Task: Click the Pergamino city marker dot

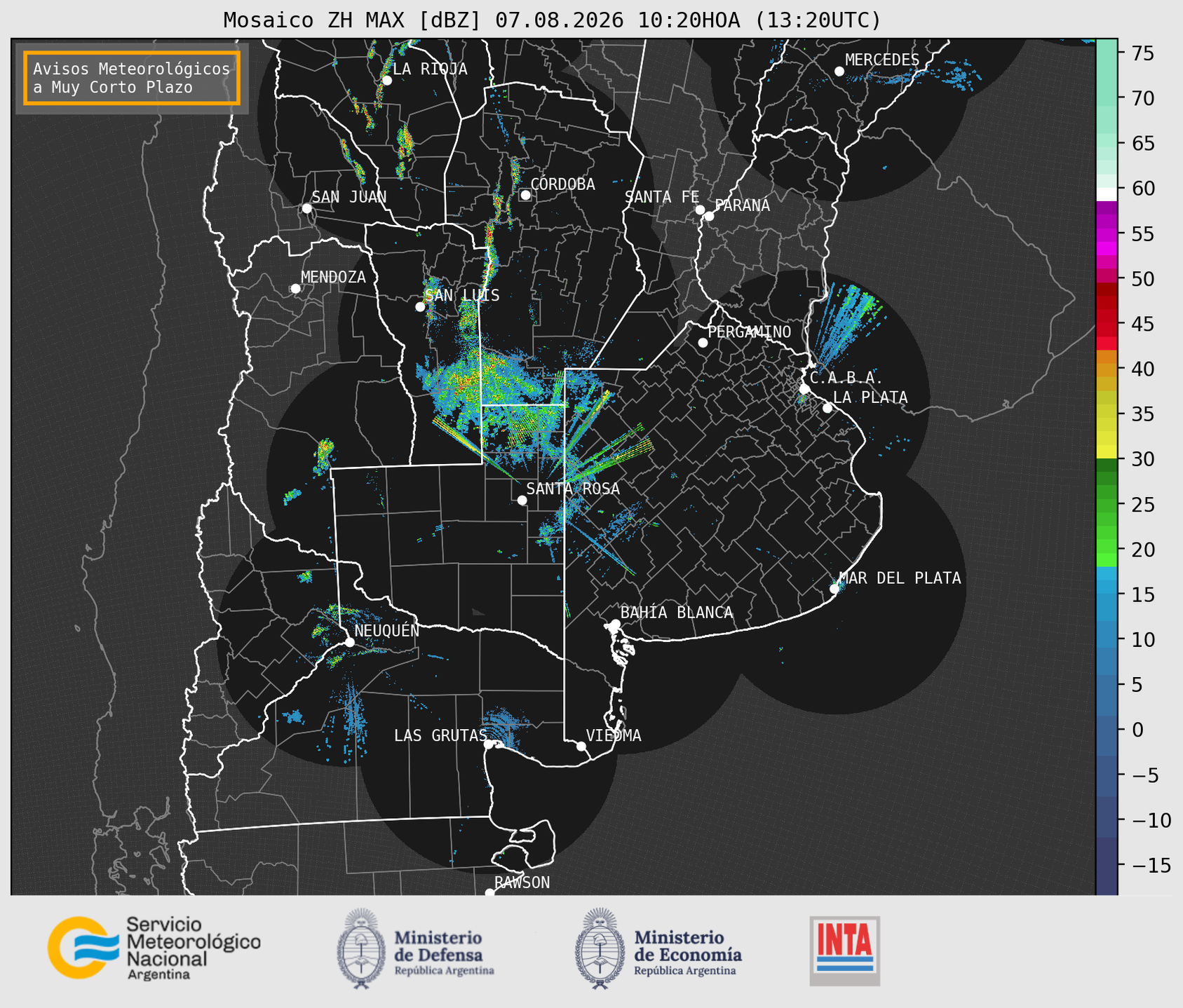Action: pos(703,343)
